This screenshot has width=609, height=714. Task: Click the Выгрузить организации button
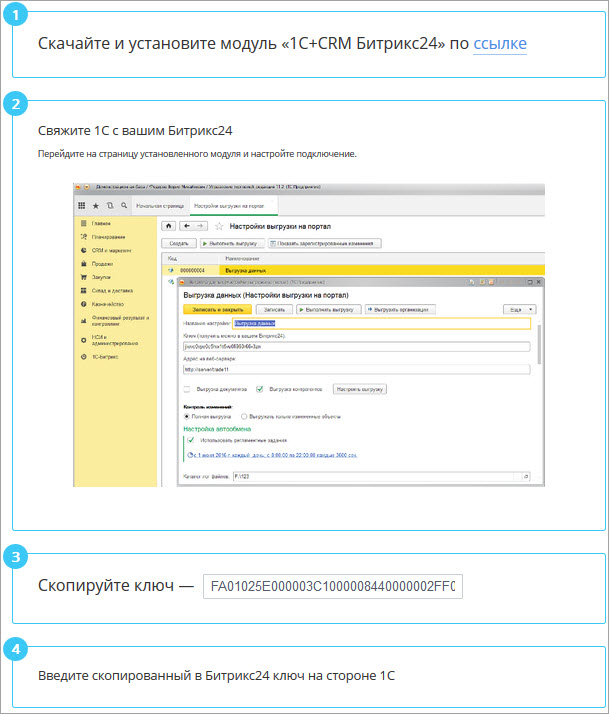[x=400, y=310]
